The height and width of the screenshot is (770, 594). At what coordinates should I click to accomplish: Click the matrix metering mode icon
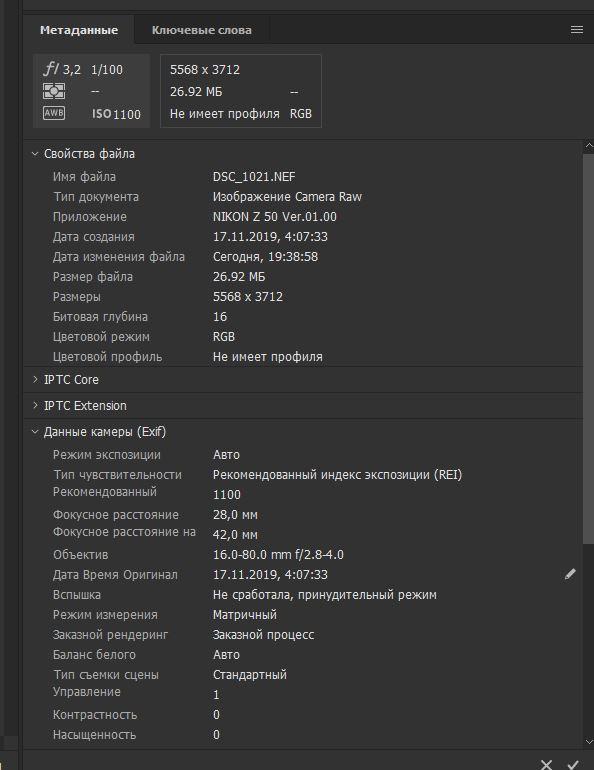click(x=54, y=91)
